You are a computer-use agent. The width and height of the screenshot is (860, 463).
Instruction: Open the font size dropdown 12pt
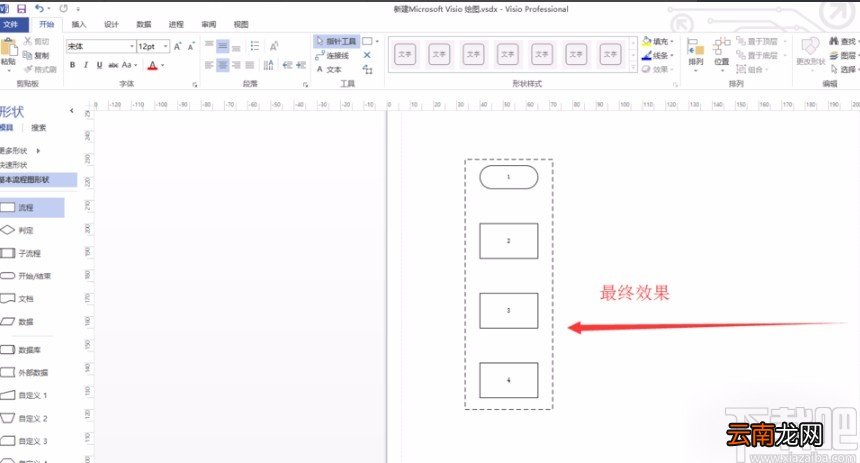166,47
